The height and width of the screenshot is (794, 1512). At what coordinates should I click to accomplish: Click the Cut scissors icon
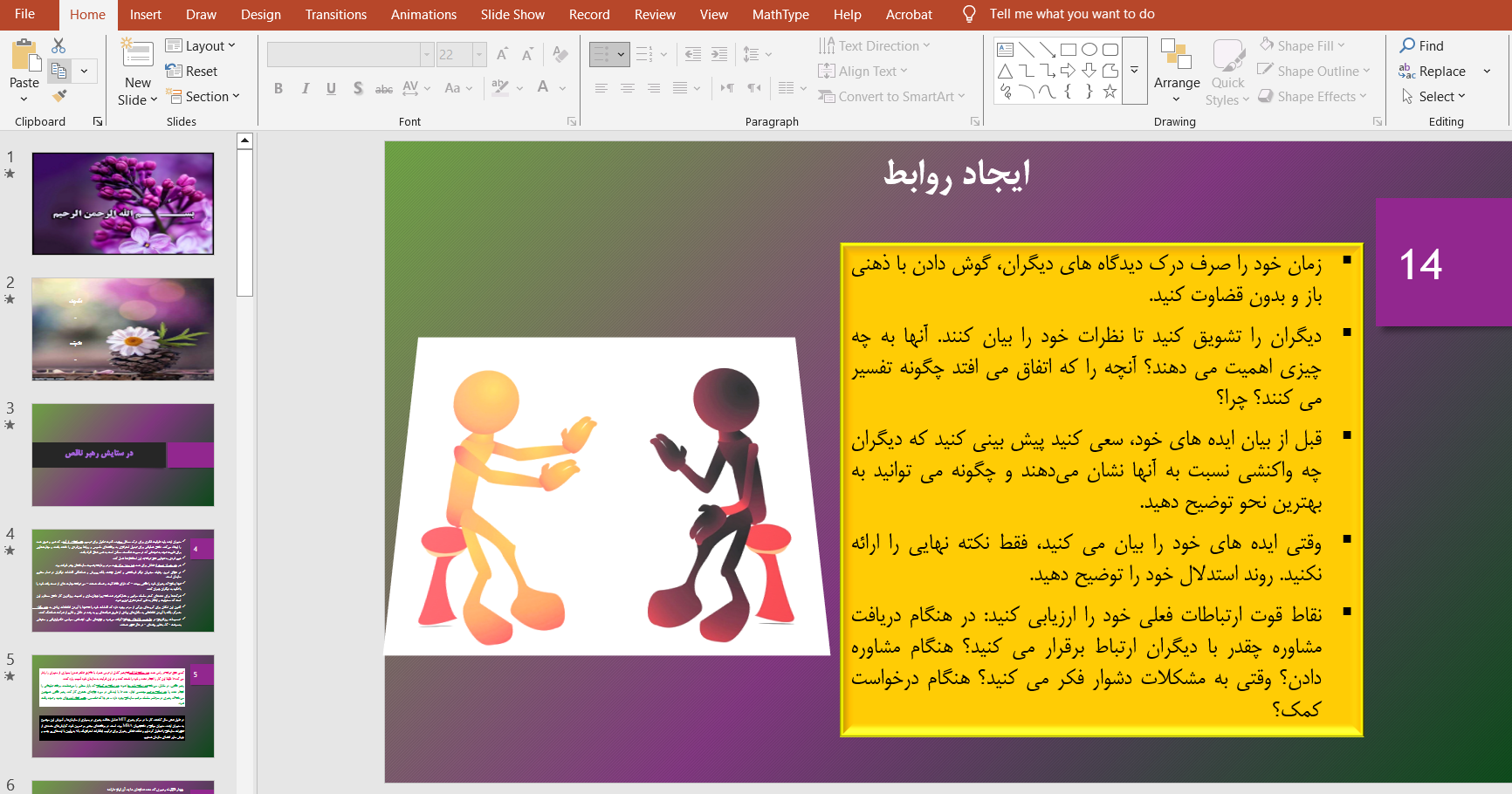58,45
